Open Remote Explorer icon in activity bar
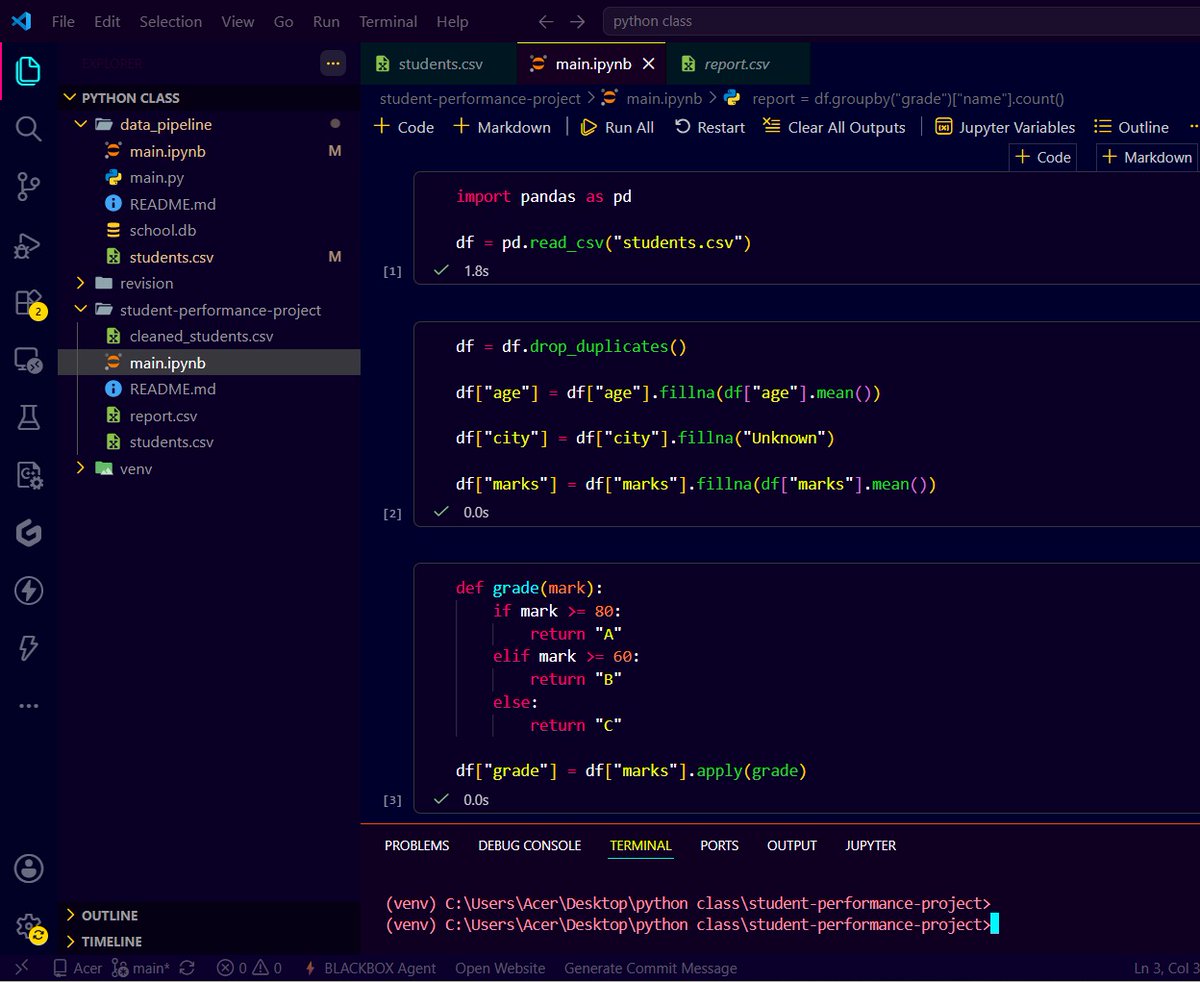Image resolution: width=1200 pixels, height=982 pixels. pyautogui.click(x=28, y=360)
